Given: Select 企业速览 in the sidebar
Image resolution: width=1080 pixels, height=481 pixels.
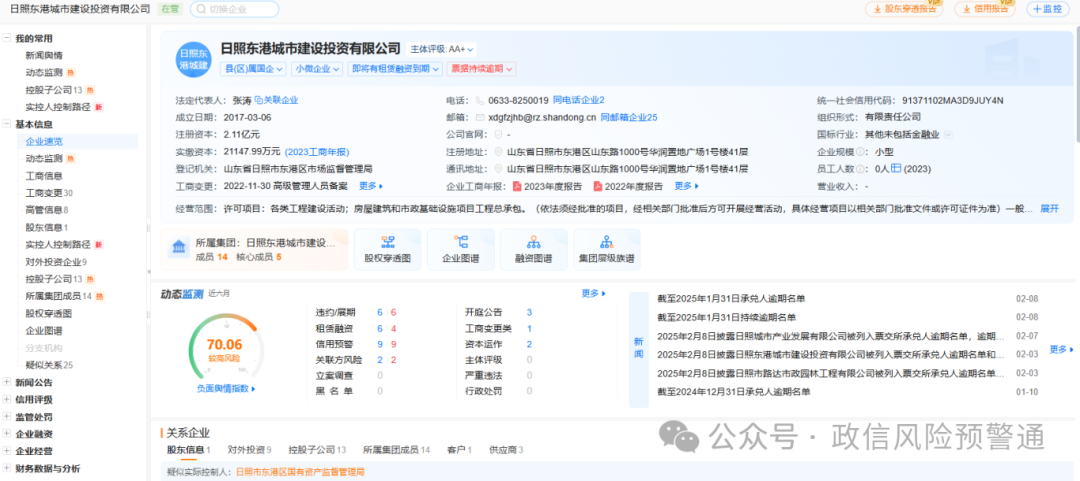Looking at the screenshot, I should coord(44,141).
